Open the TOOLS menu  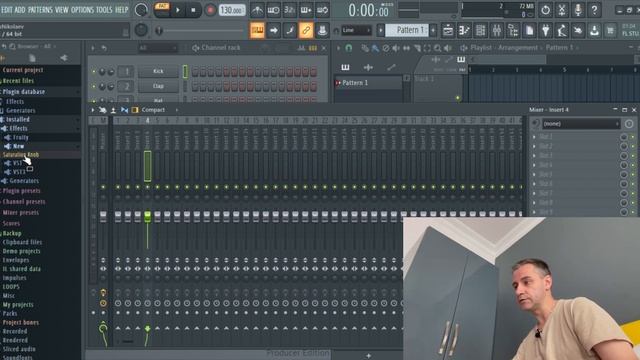pyautogui.click(x=104, y=9)
